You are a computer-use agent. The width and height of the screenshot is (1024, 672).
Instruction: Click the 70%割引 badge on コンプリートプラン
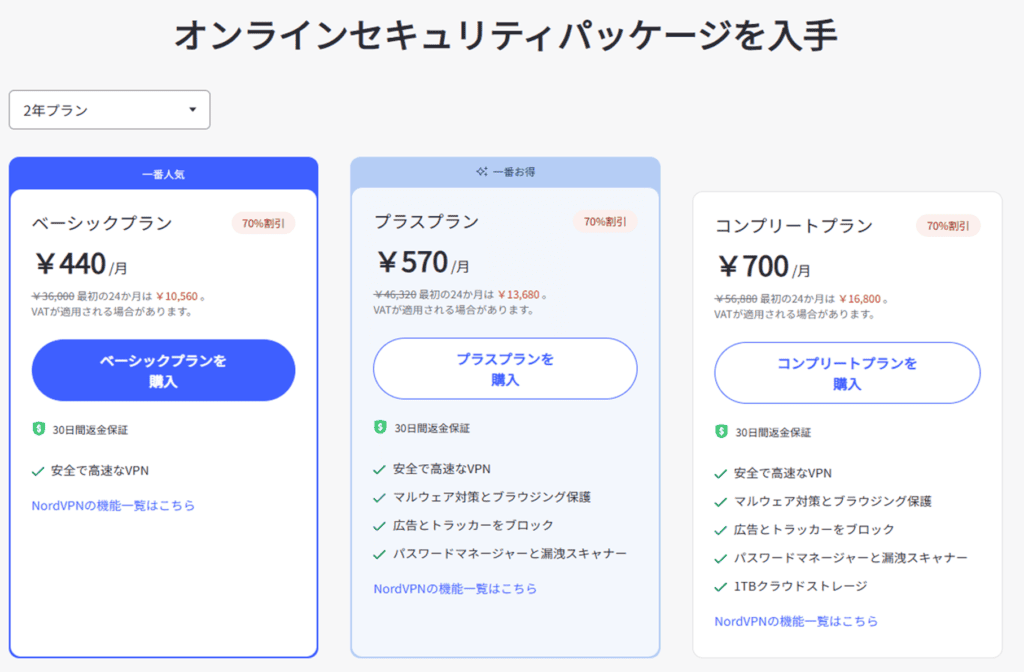coord(947,226)
